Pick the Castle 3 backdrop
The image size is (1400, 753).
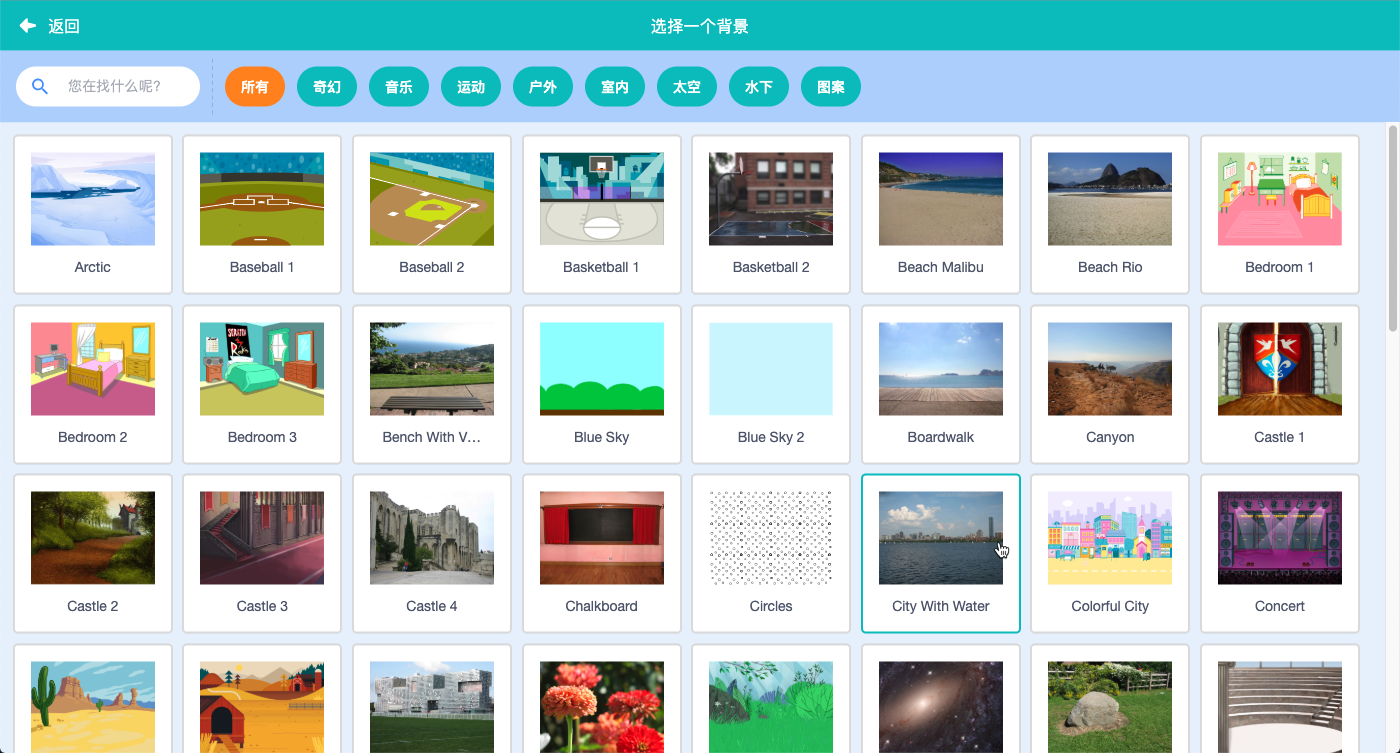tap(262, 553)
